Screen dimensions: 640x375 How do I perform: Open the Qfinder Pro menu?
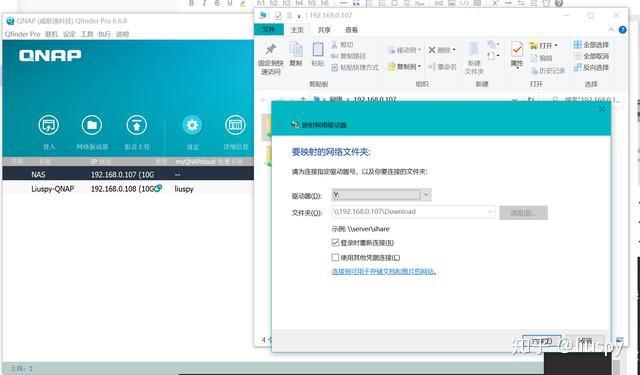click(x=22, y=34)
